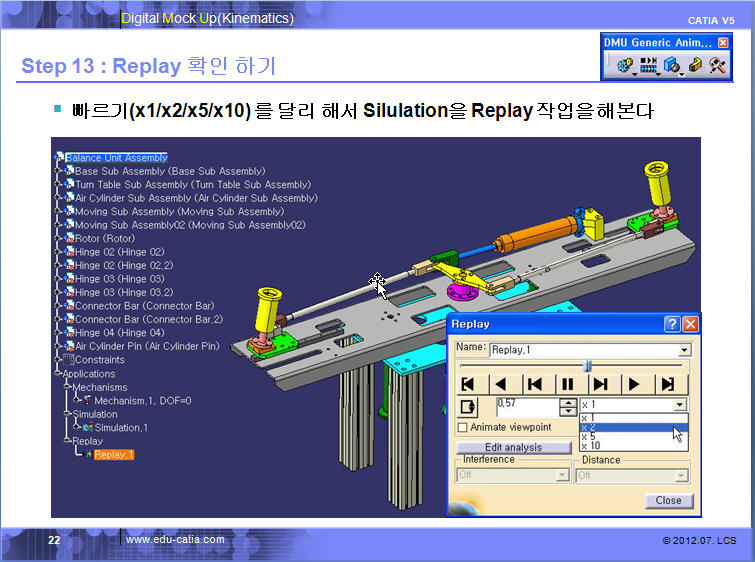Select x 10 speed option
755x562 pixels.
click(x=634, y=446)
